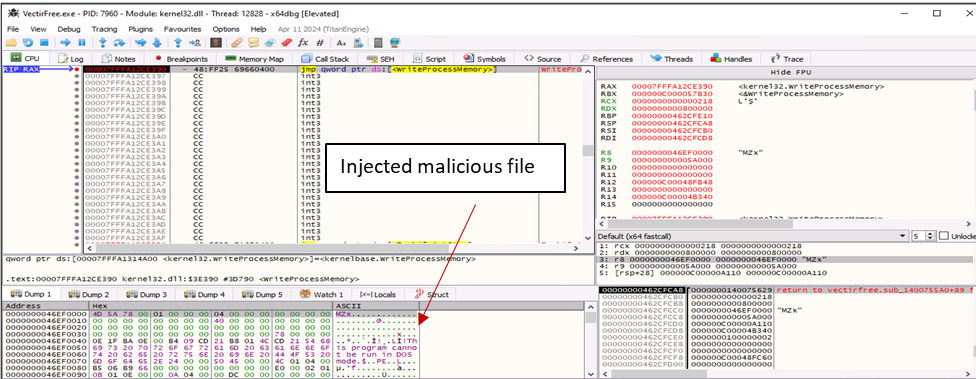
Task: Toggle breakpoint at address 00007FFFA12CE390
Action: click(77, 69)
